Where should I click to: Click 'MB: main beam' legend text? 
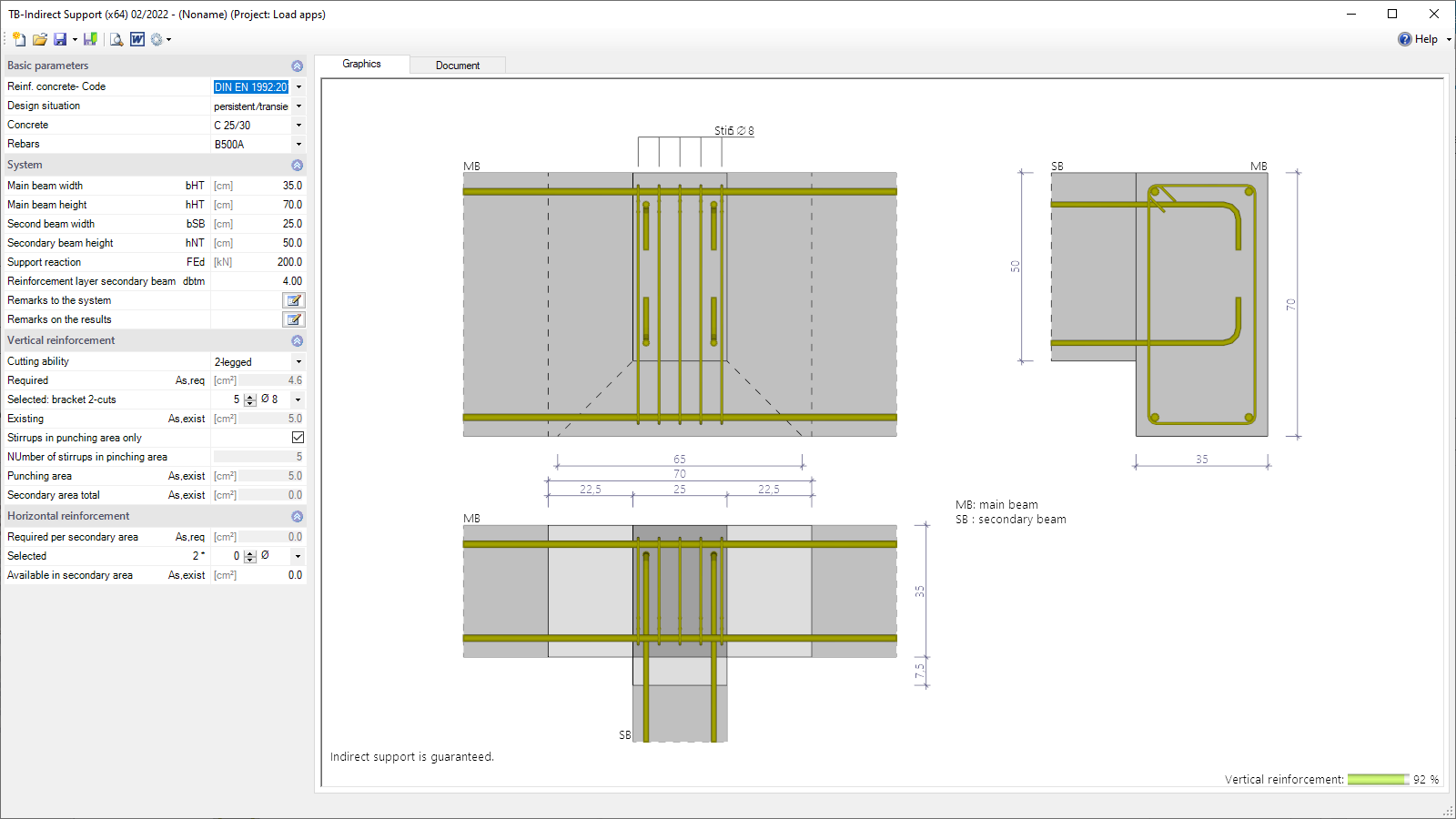pos(996,505)
